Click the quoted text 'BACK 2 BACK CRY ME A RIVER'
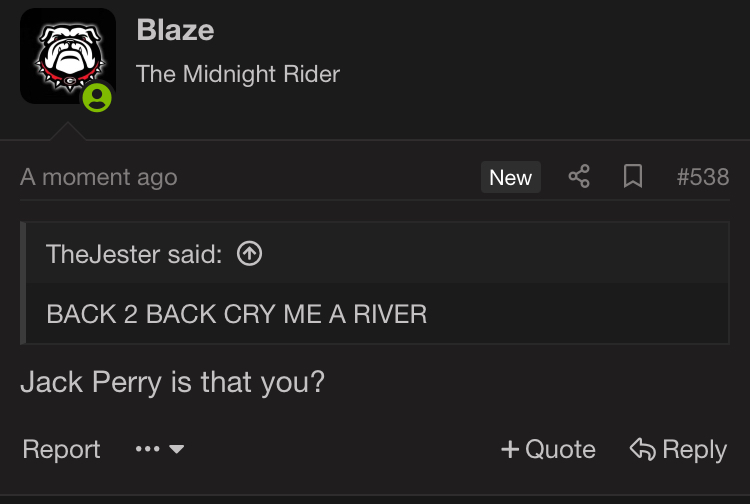The height and width of the screenshot is (504, 750). point(237,313)
